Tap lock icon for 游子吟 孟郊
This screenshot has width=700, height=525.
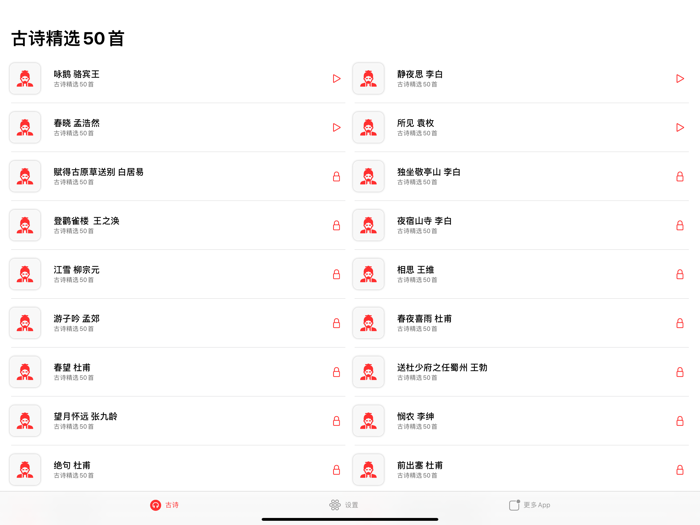click(337, 323)
